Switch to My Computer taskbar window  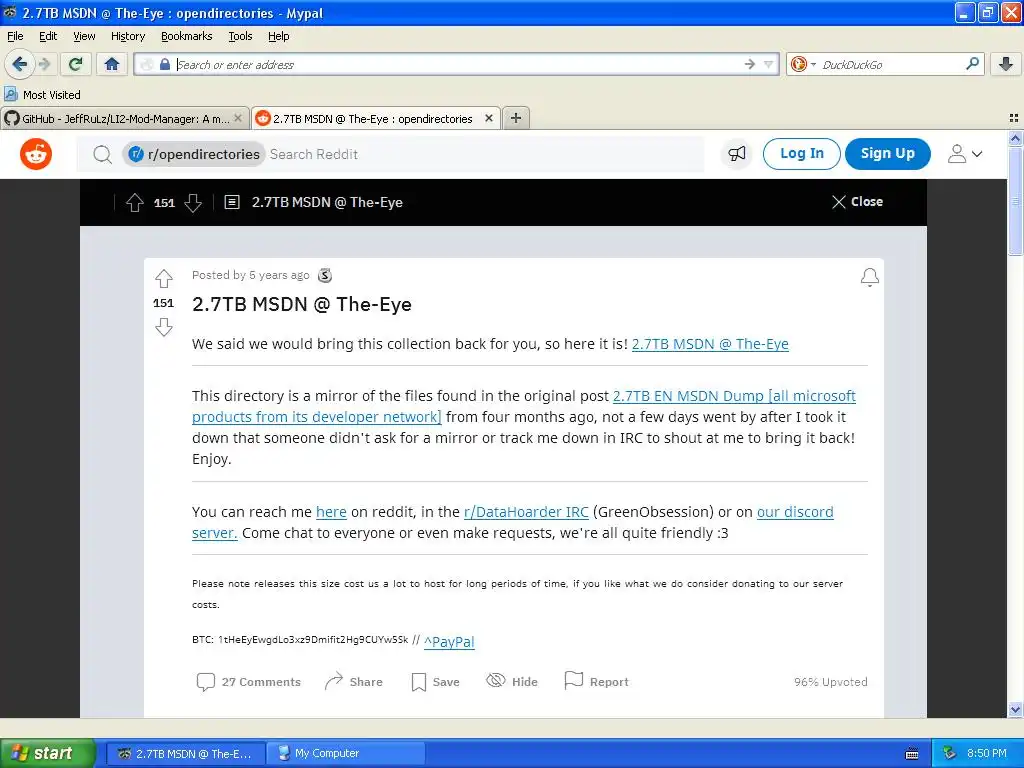(x=348, y=754)
